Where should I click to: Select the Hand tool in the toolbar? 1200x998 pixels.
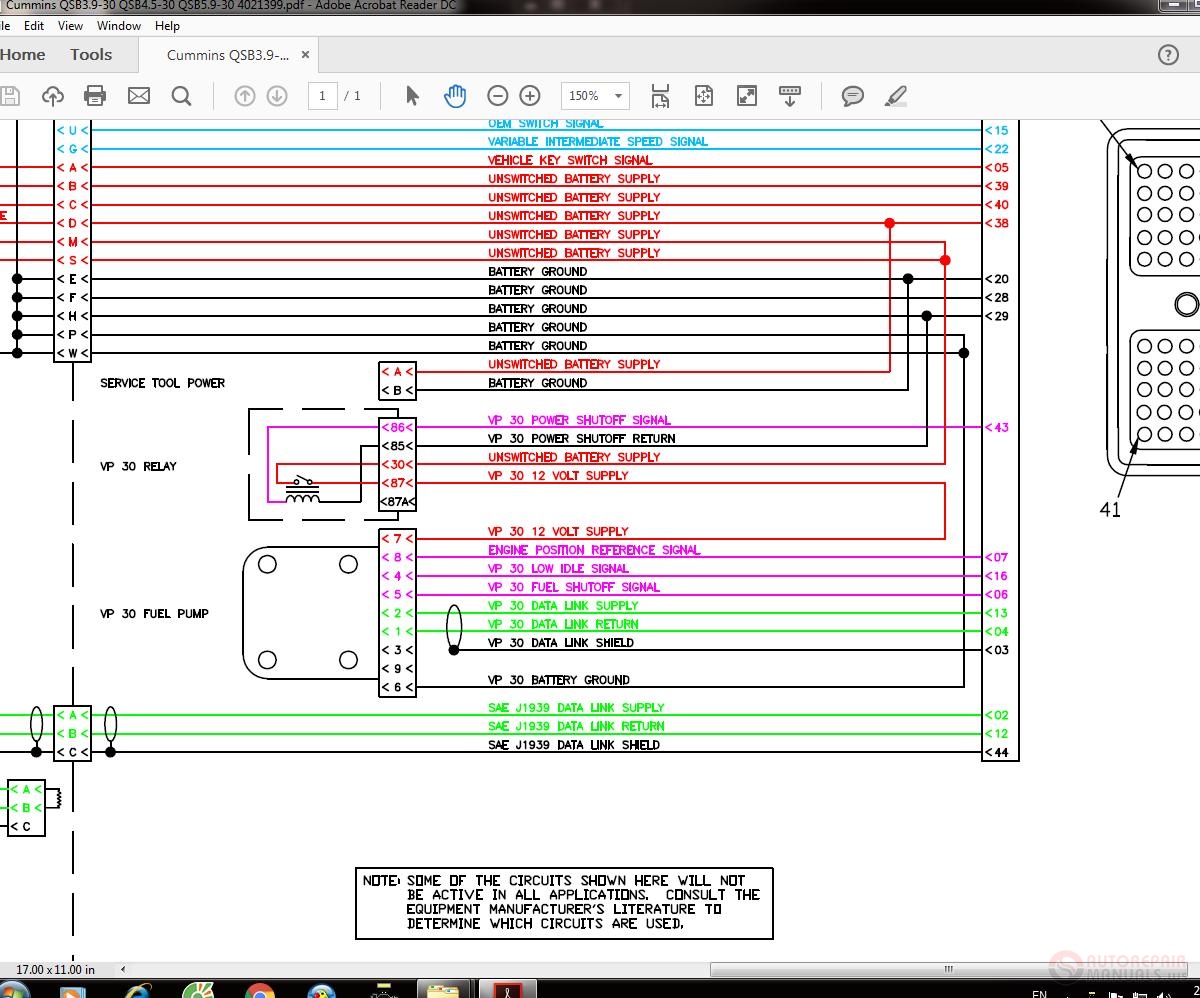coord(455,95)
